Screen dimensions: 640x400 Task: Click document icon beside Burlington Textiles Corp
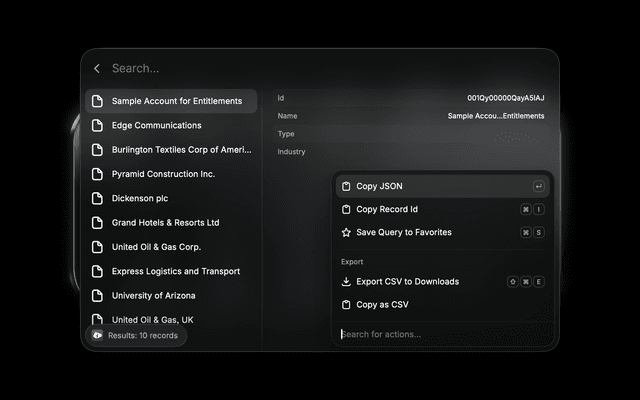point(97,150)
